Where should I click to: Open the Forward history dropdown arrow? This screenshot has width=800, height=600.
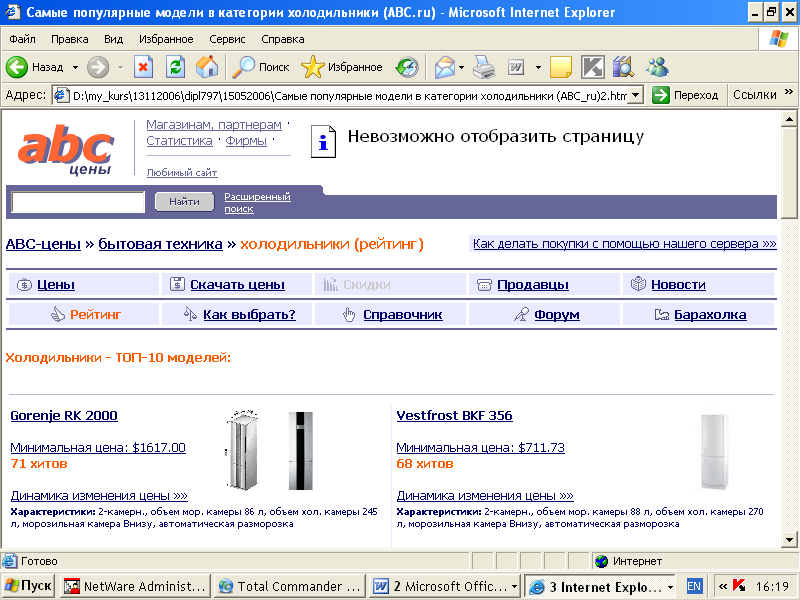tap(121, 67)
